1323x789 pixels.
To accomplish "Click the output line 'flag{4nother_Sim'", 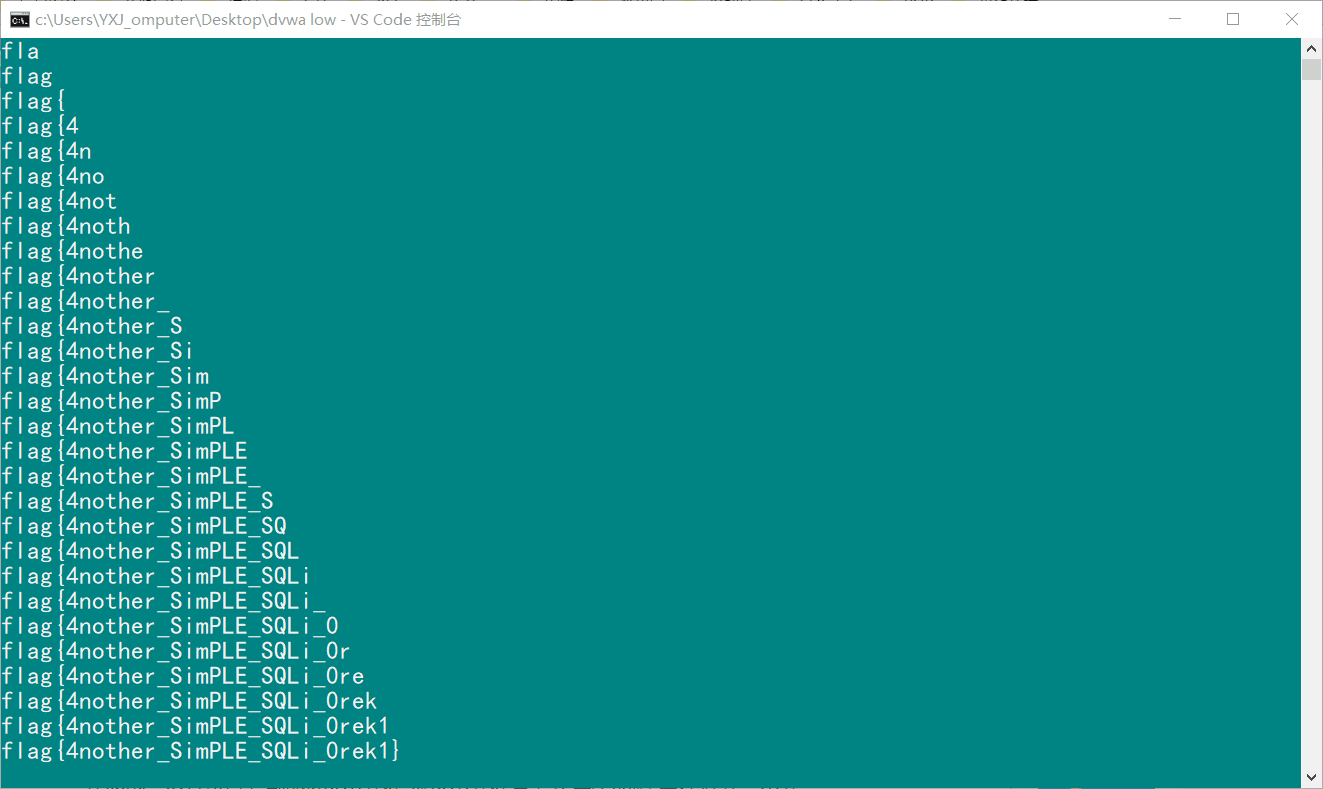I will click(105, 376).
